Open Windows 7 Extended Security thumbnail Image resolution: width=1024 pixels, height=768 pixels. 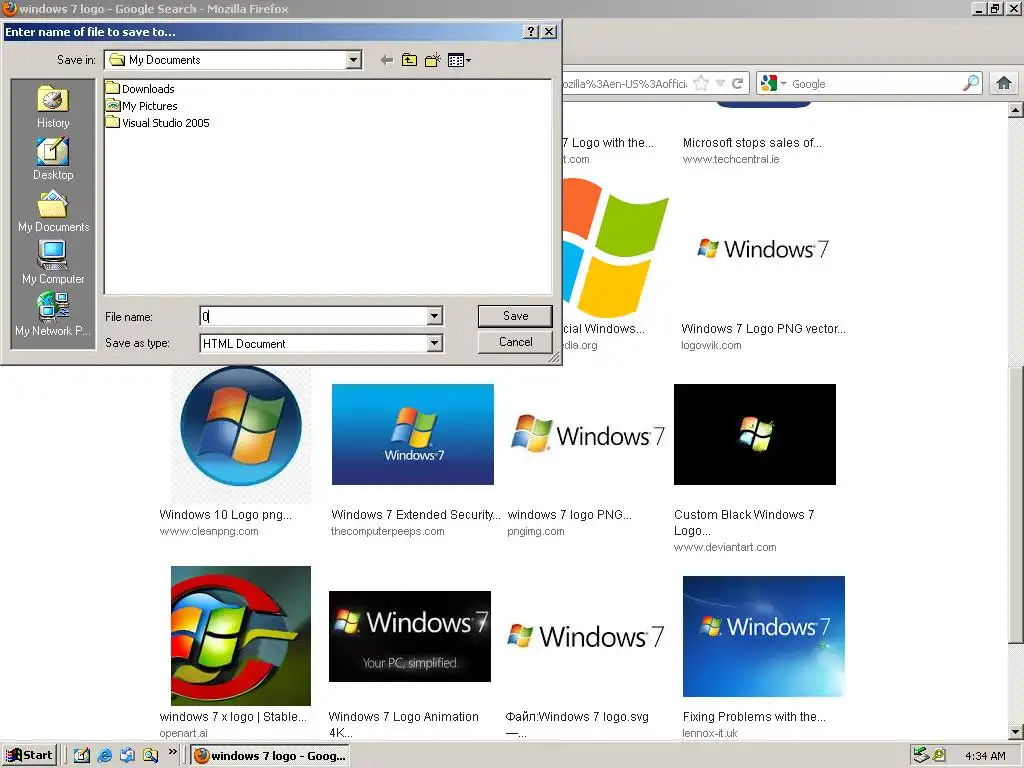coord(413,434)
